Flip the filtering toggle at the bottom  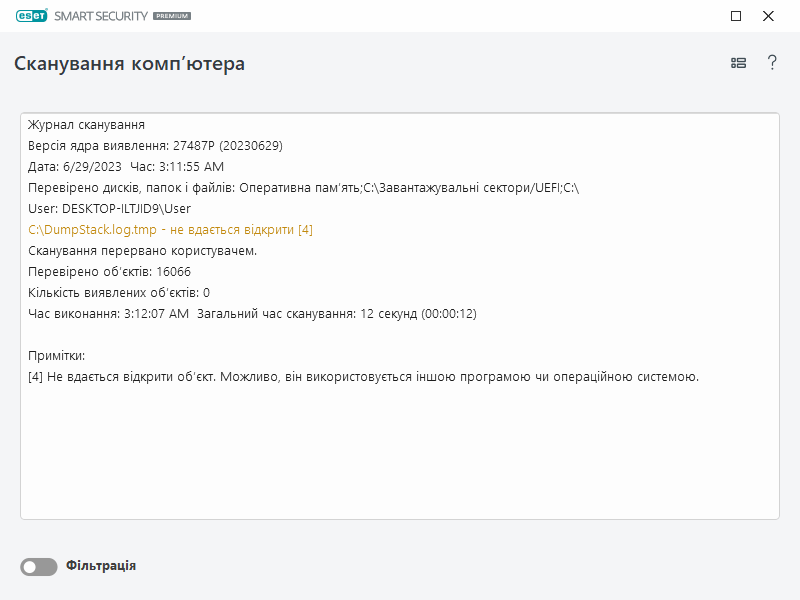coord(38,565)
